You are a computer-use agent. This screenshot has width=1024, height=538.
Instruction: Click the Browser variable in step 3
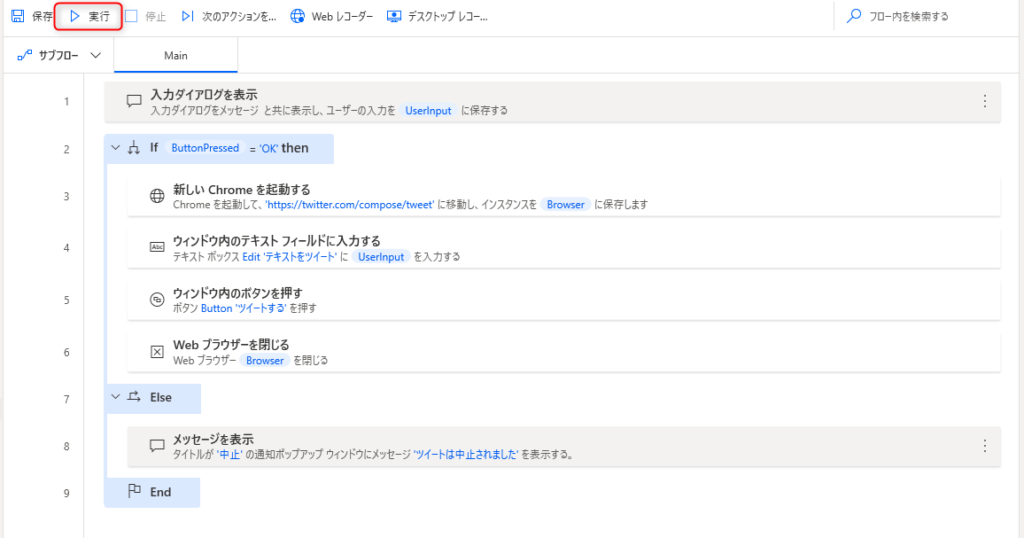click(566, 204)
